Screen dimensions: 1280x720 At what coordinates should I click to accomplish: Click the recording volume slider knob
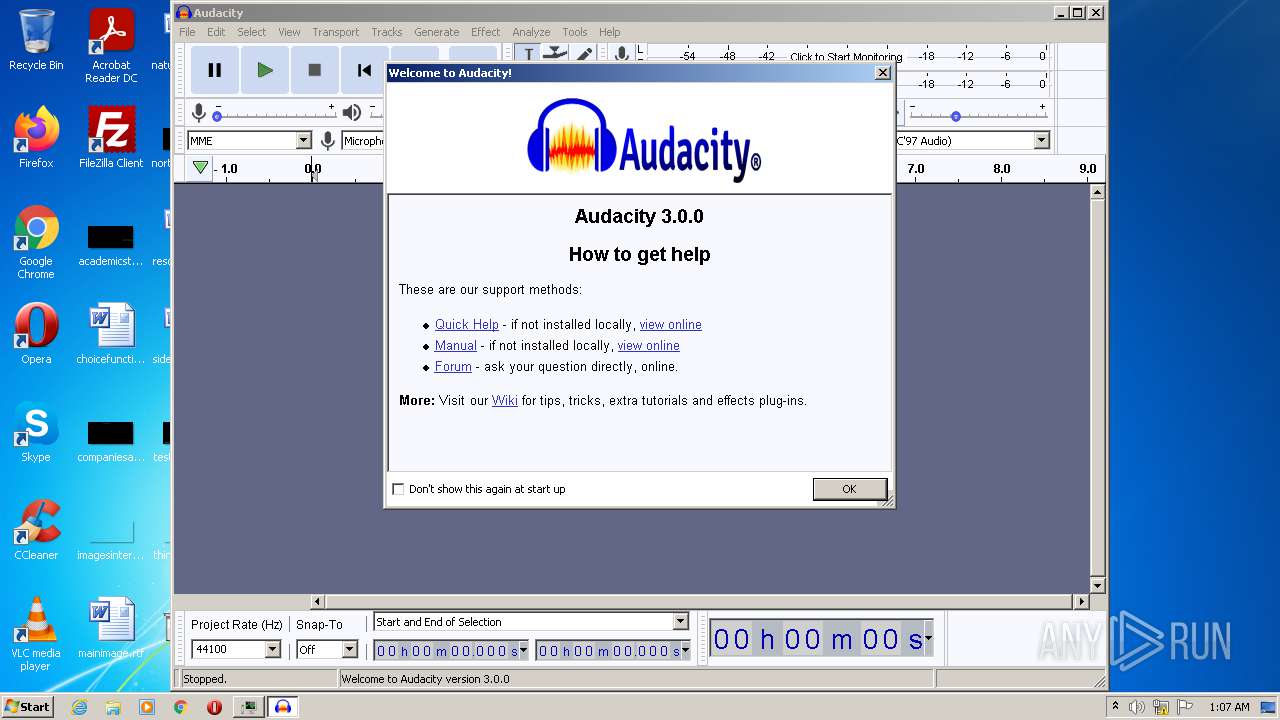pos(217,117)
